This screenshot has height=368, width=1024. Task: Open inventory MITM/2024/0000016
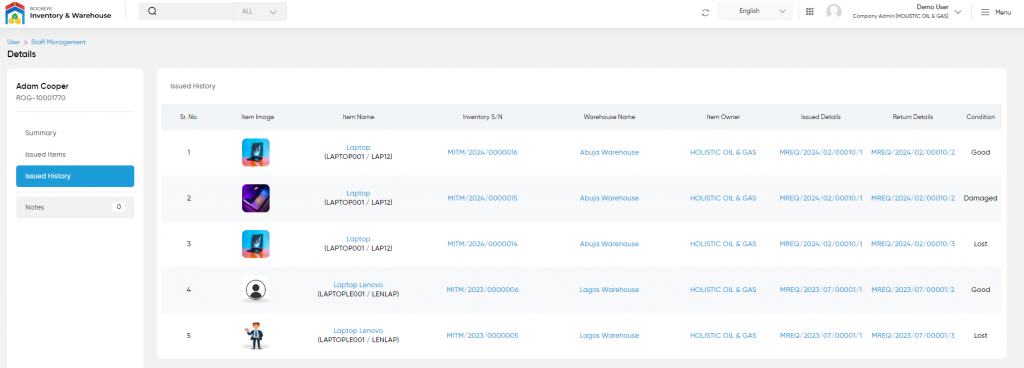(x=482, y=152)
